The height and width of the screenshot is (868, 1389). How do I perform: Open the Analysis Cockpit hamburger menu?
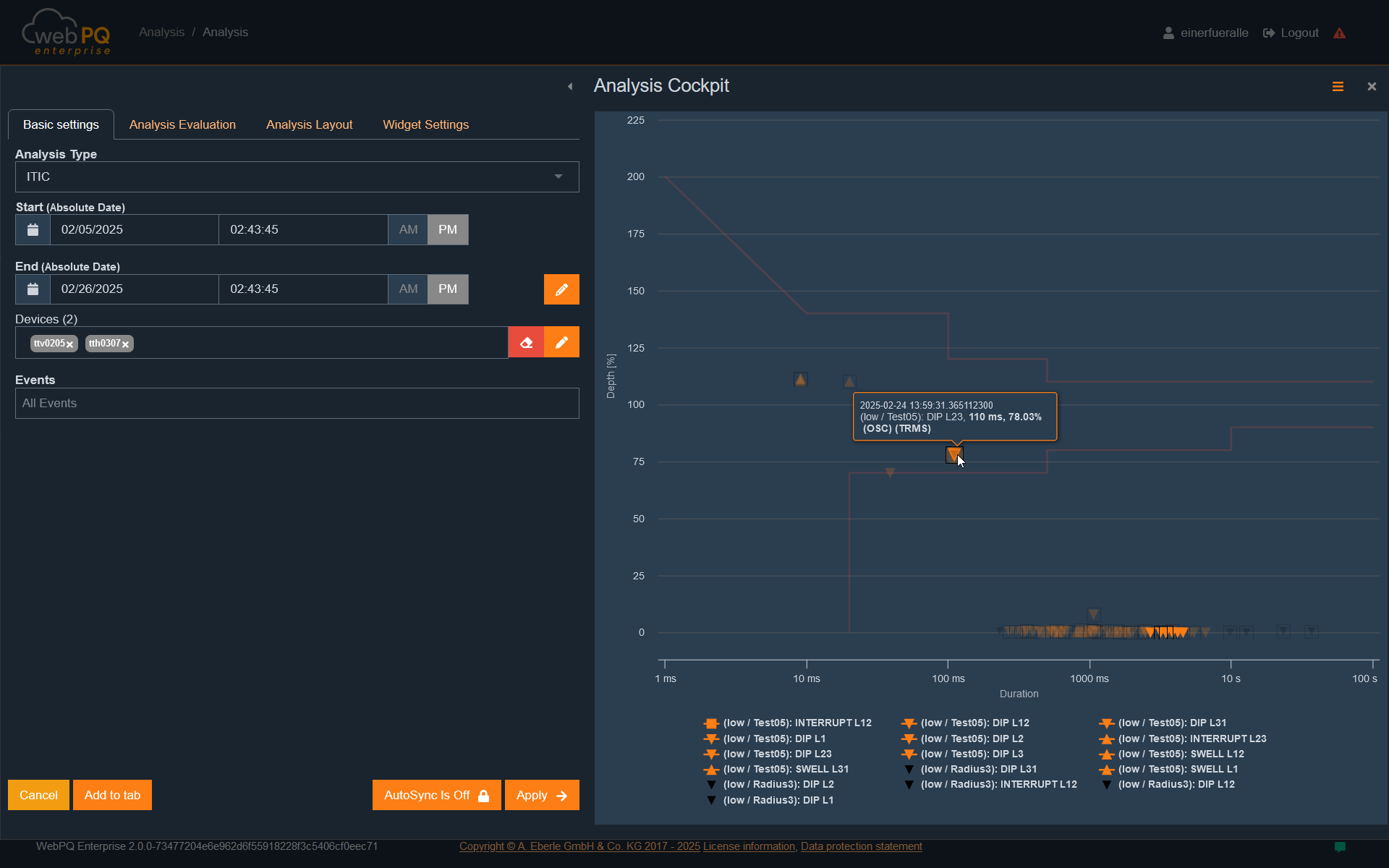[1338, 87]
